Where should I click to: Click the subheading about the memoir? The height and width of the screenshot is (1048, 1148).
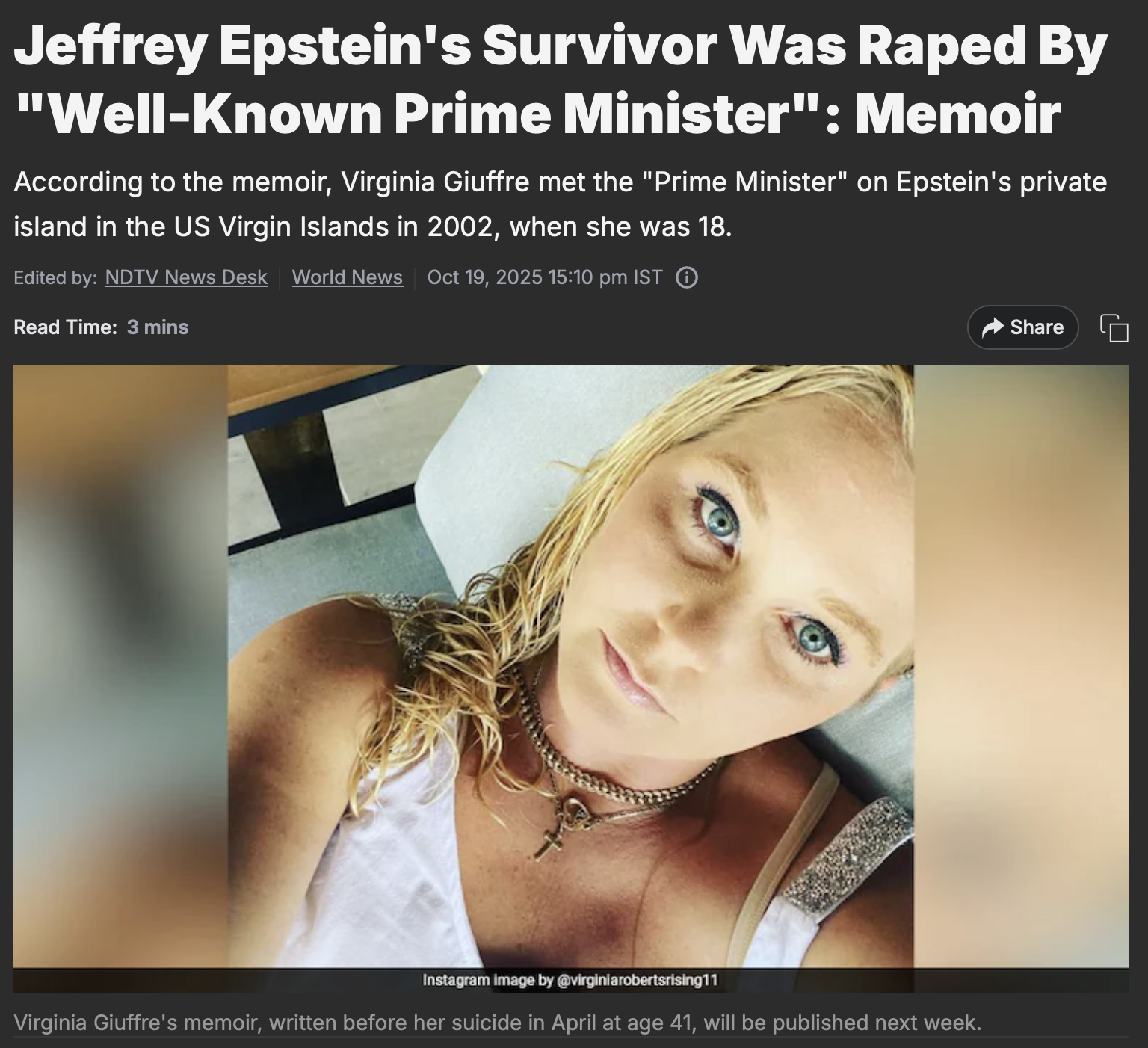(560, 203)
